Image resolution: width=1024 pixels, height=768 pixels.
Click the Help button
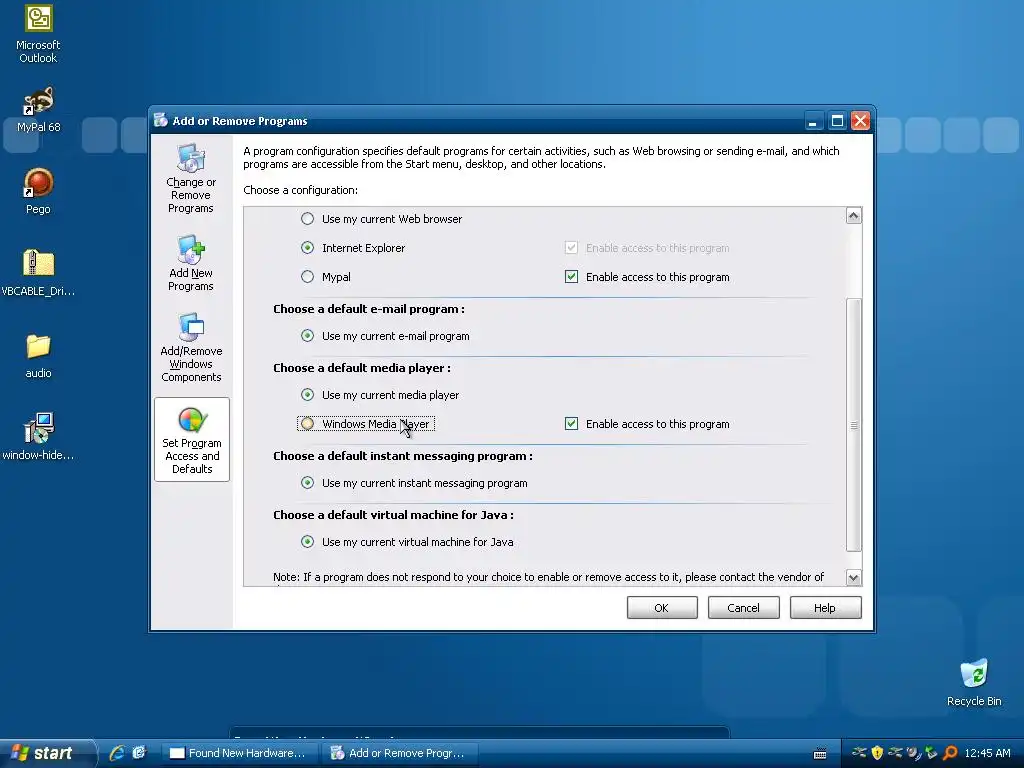click(x=825, y=607)
